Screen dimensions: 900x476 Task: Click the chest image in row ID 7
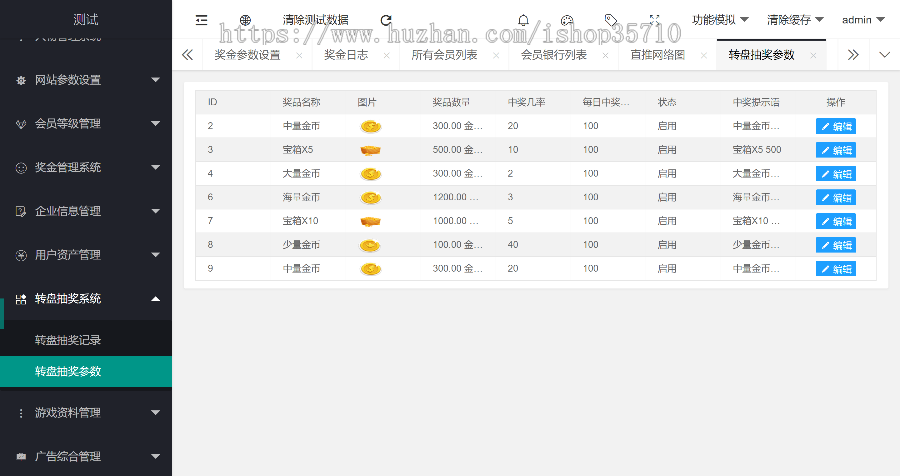click(371, 221)
